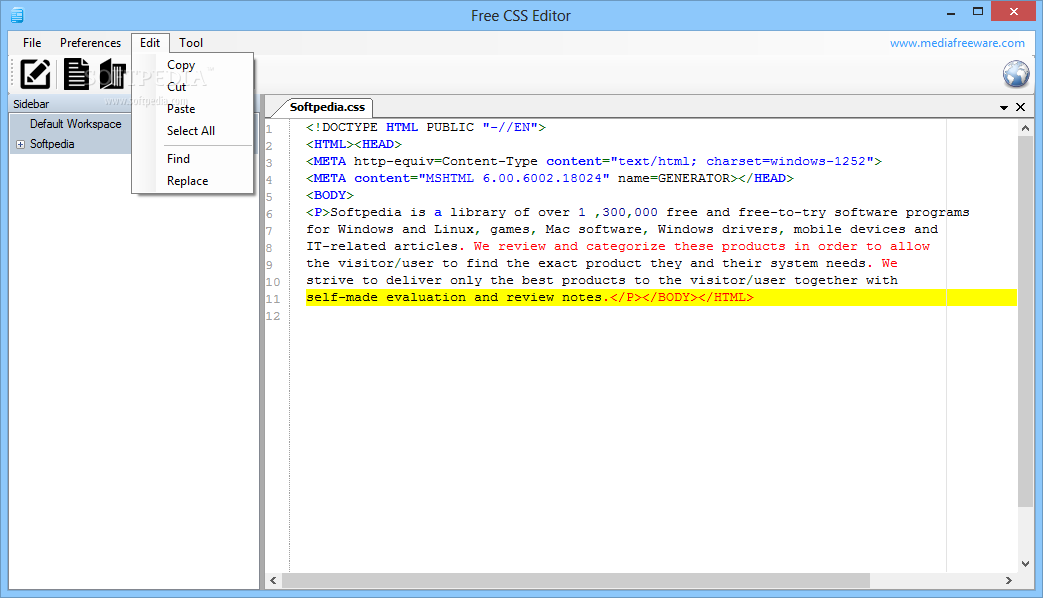Click the <HTML><HEAD> line of code
Image resolution: width=1043 pixels, height=598 pixels.
pos(354,144)
